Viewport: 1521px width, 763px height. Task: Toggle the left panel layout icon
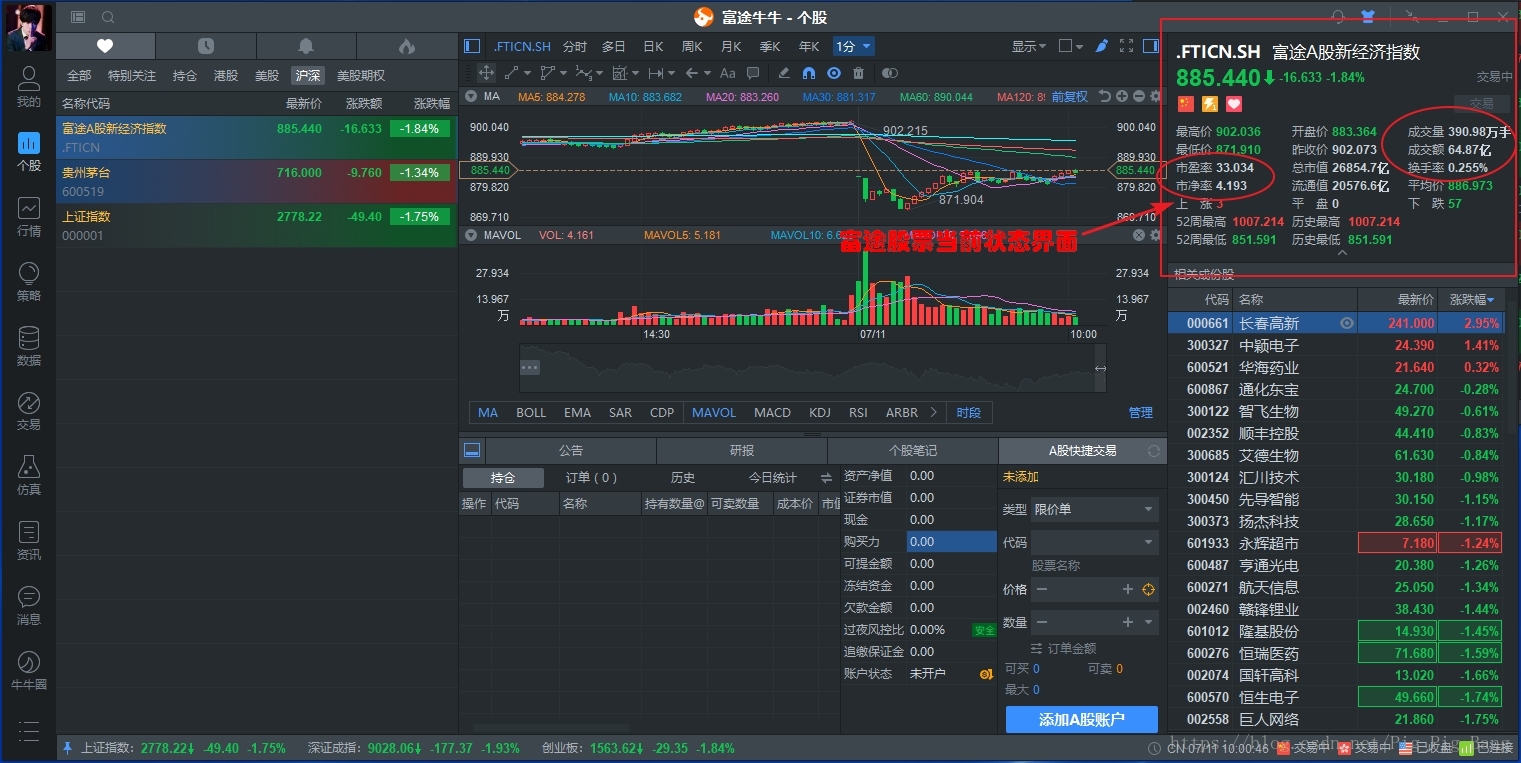(472, 46)
